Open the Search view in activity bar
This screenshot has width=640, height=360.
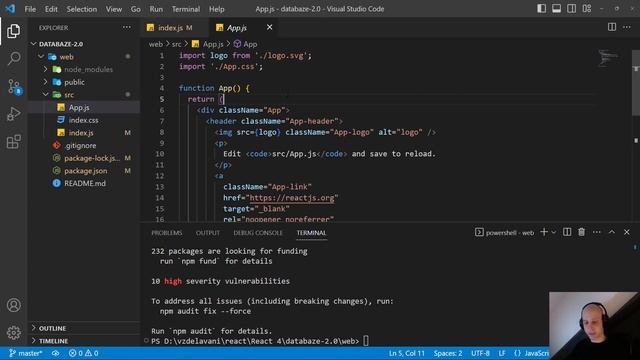(13, 59)
